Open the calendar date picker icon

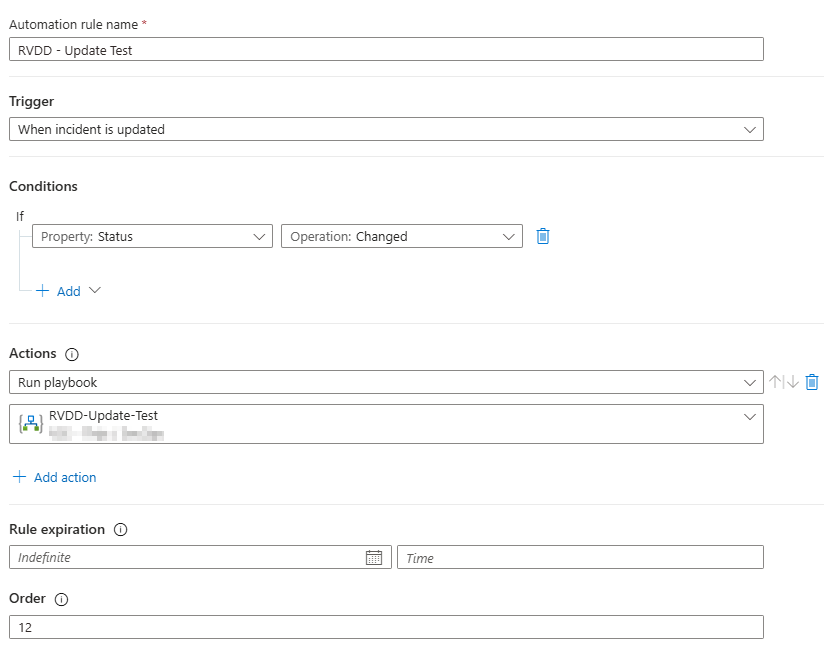point(374,558)
